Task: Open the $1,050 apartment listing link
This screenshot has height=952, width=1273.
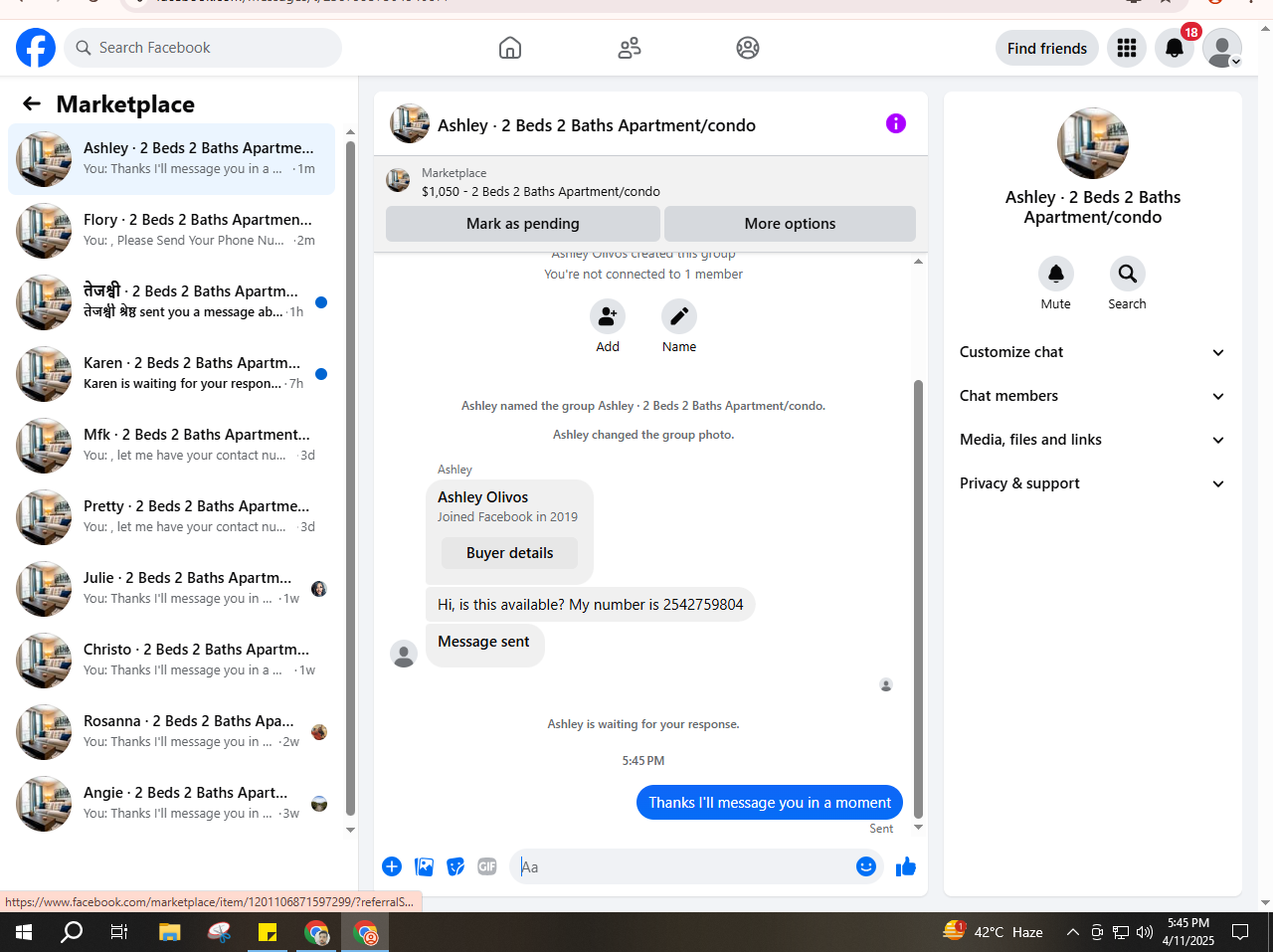Action: [541, 191]
